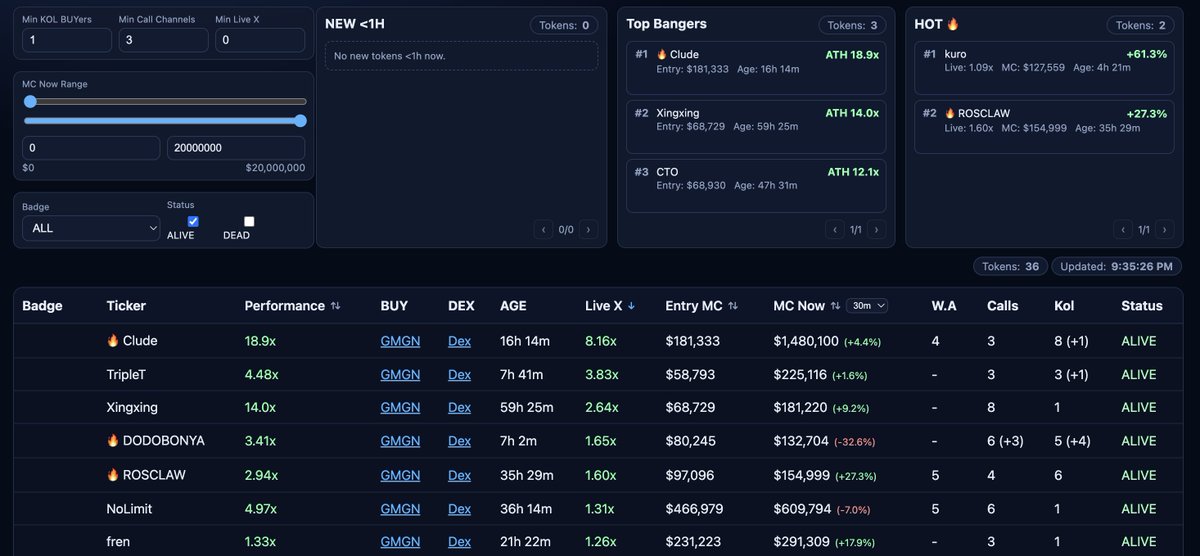Viewport: 1200px width, 556px height.
Task: Click the Calls column header
Action: 1003,306
